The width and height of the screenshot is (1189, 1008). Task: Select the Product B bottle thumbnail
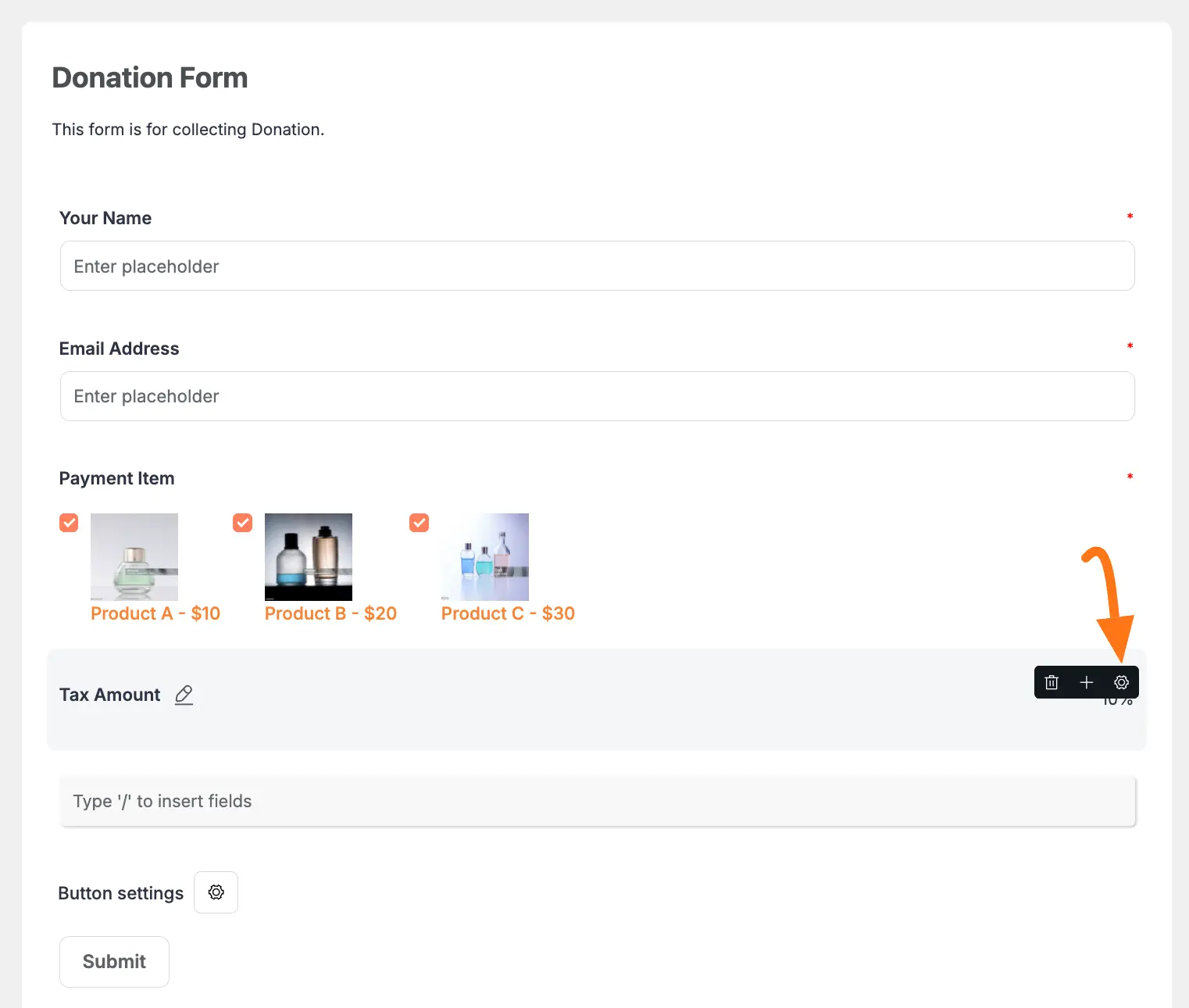click(309, 556)
